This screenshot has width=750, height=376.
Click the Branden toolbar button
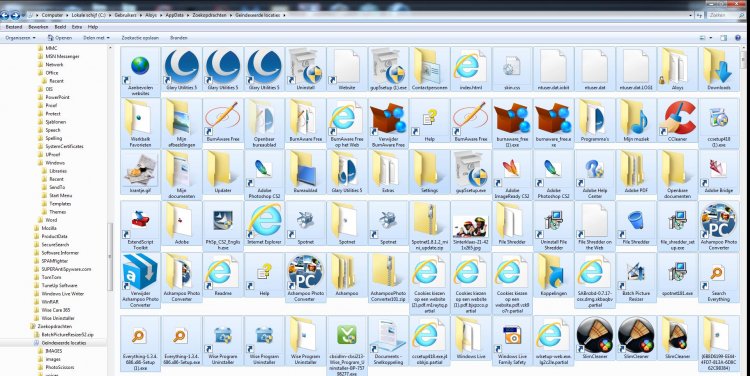click(x=178, y=37)
